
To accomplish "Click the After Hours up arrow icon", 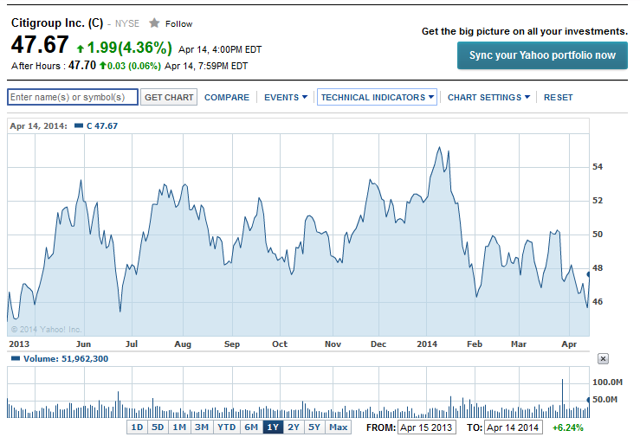I will pos(103,65).
